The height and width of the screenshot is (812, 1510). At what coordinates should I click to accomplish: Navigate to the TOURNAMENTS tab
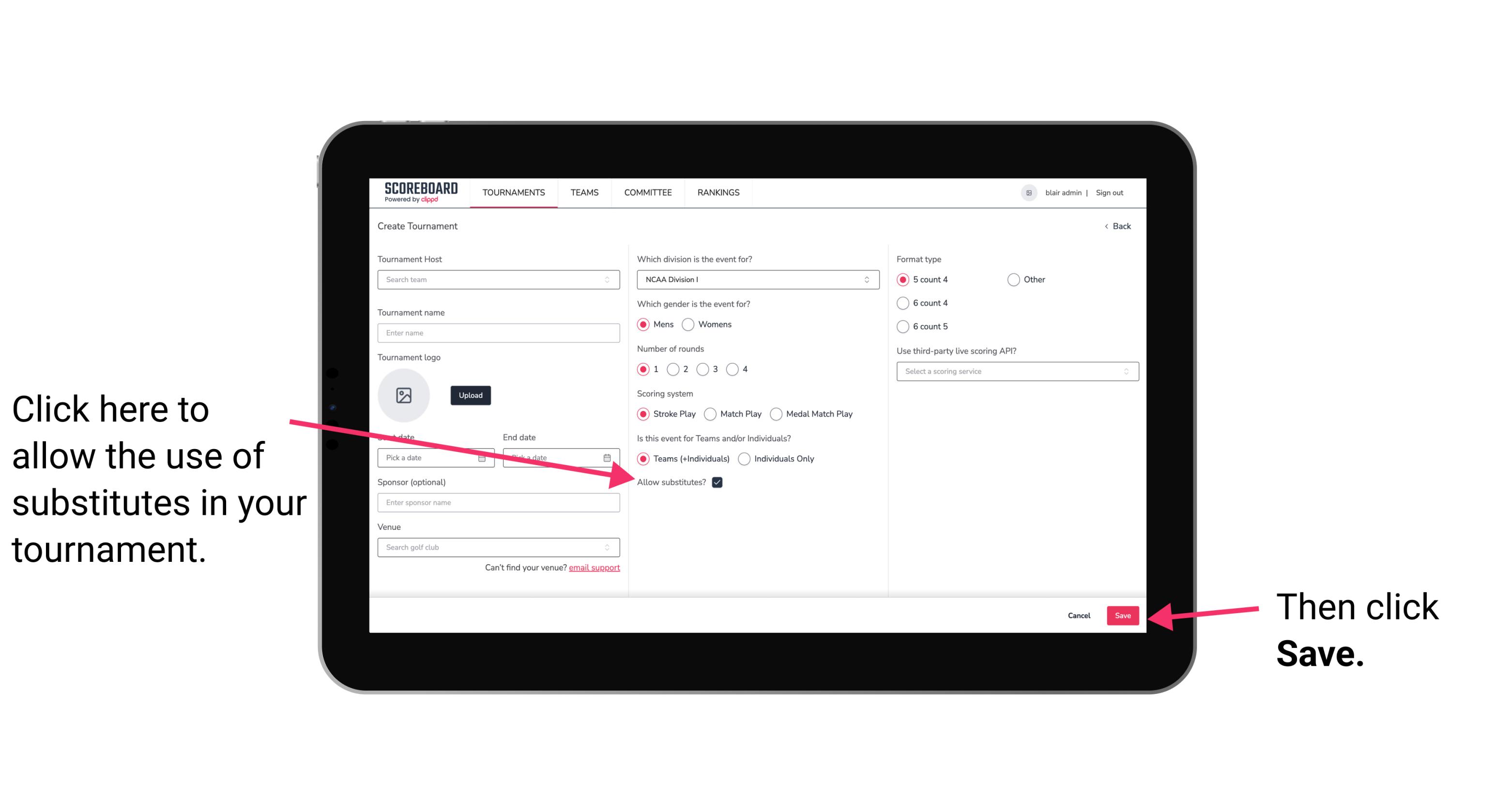[513, 193]
